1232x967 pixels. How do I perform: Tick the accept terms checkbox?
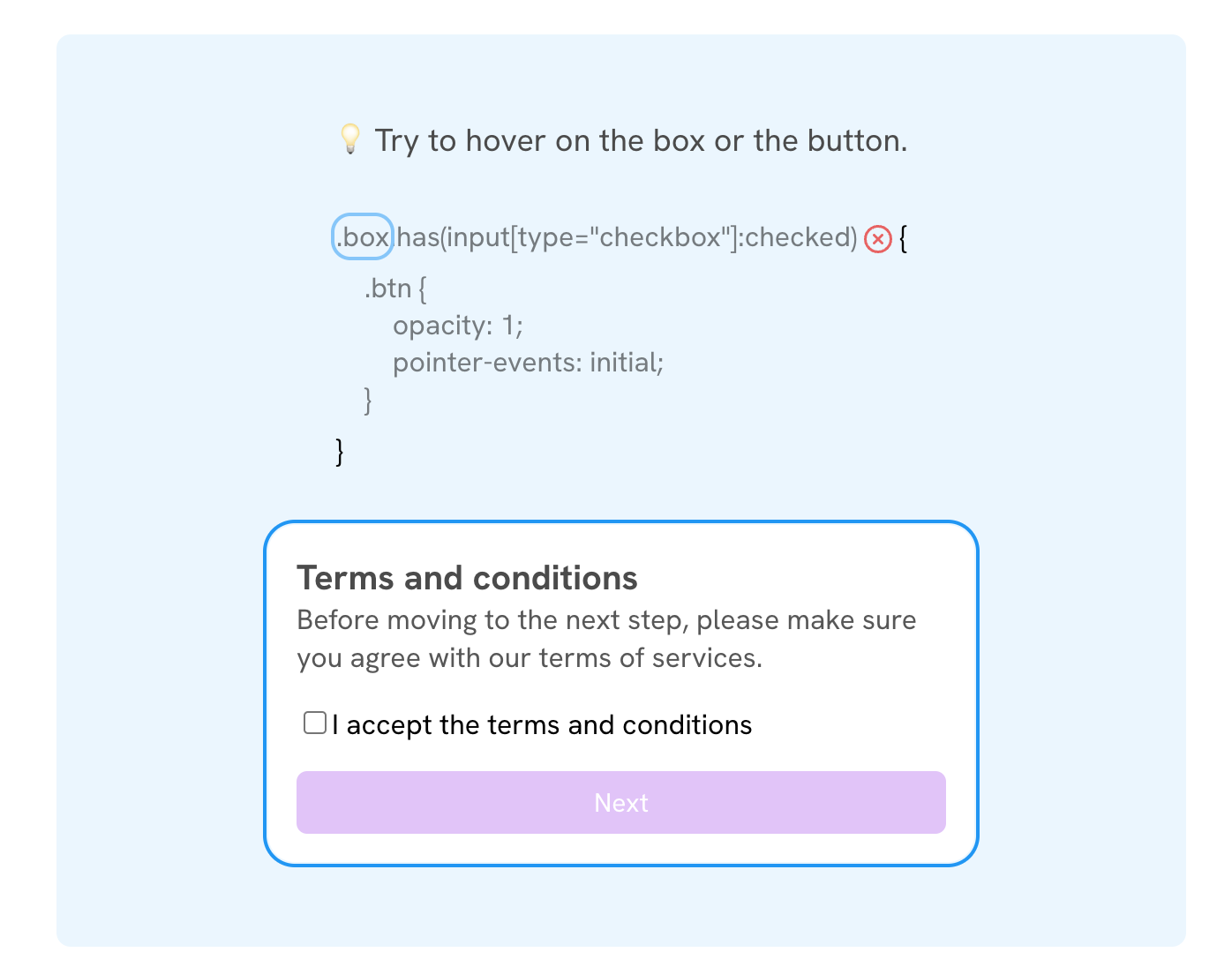315,723
